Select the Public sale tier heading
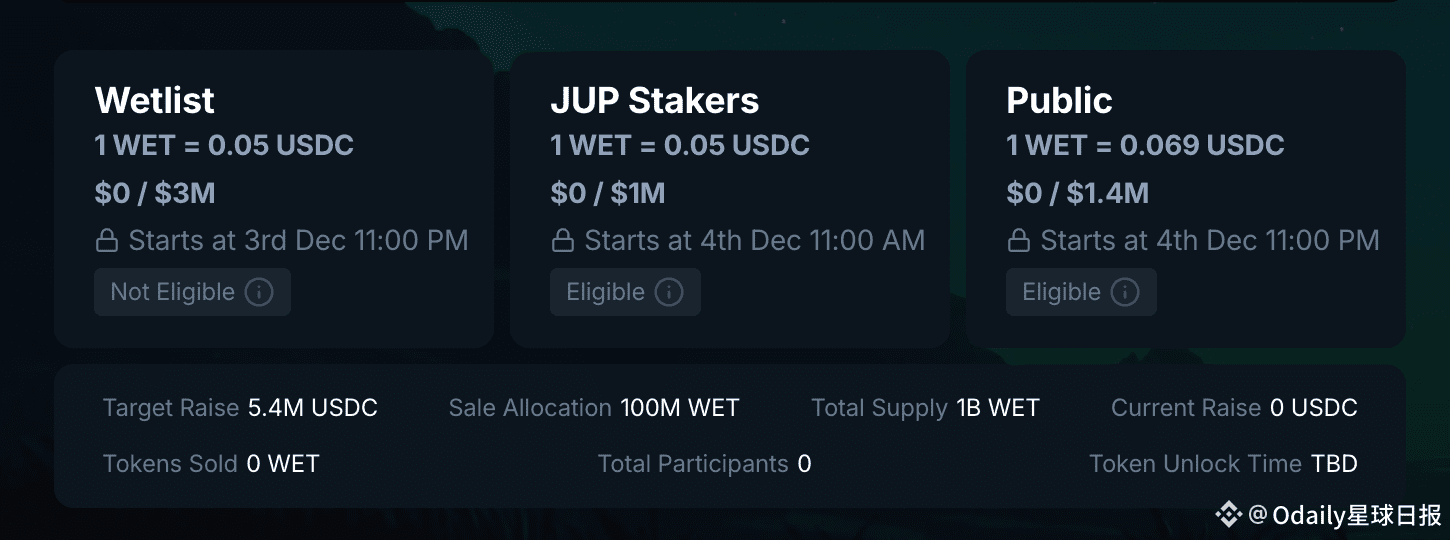 pyautogui.click(x=1059, y=100)
